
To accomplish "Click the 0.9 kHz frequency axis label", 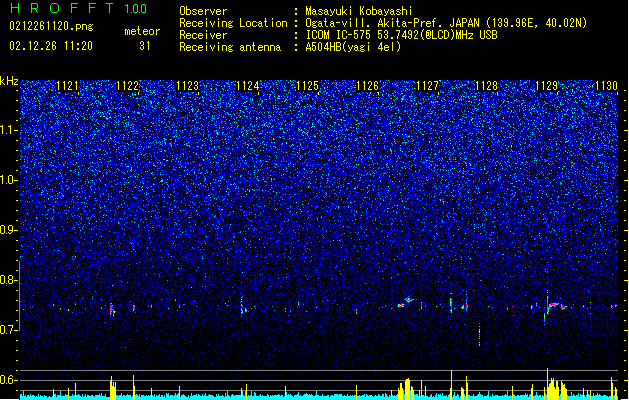I will point(9,230).
